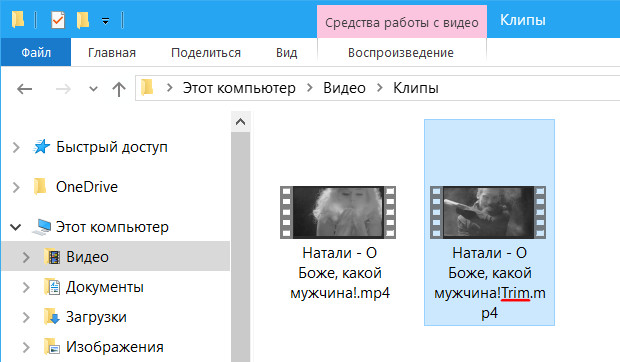Screen dimensions: 620x362
Task: Click the New folder quick access icon
Action: pos(83,20)
